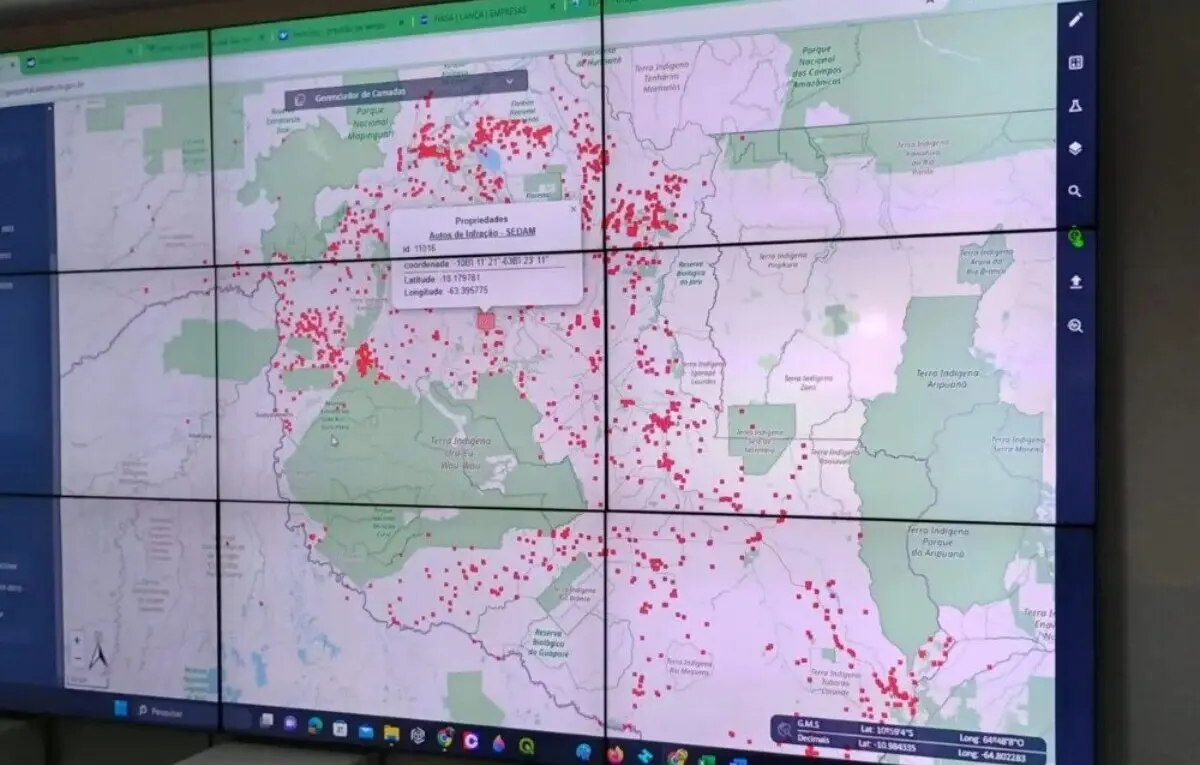Close the Propriedades popup

click(572, 210)
